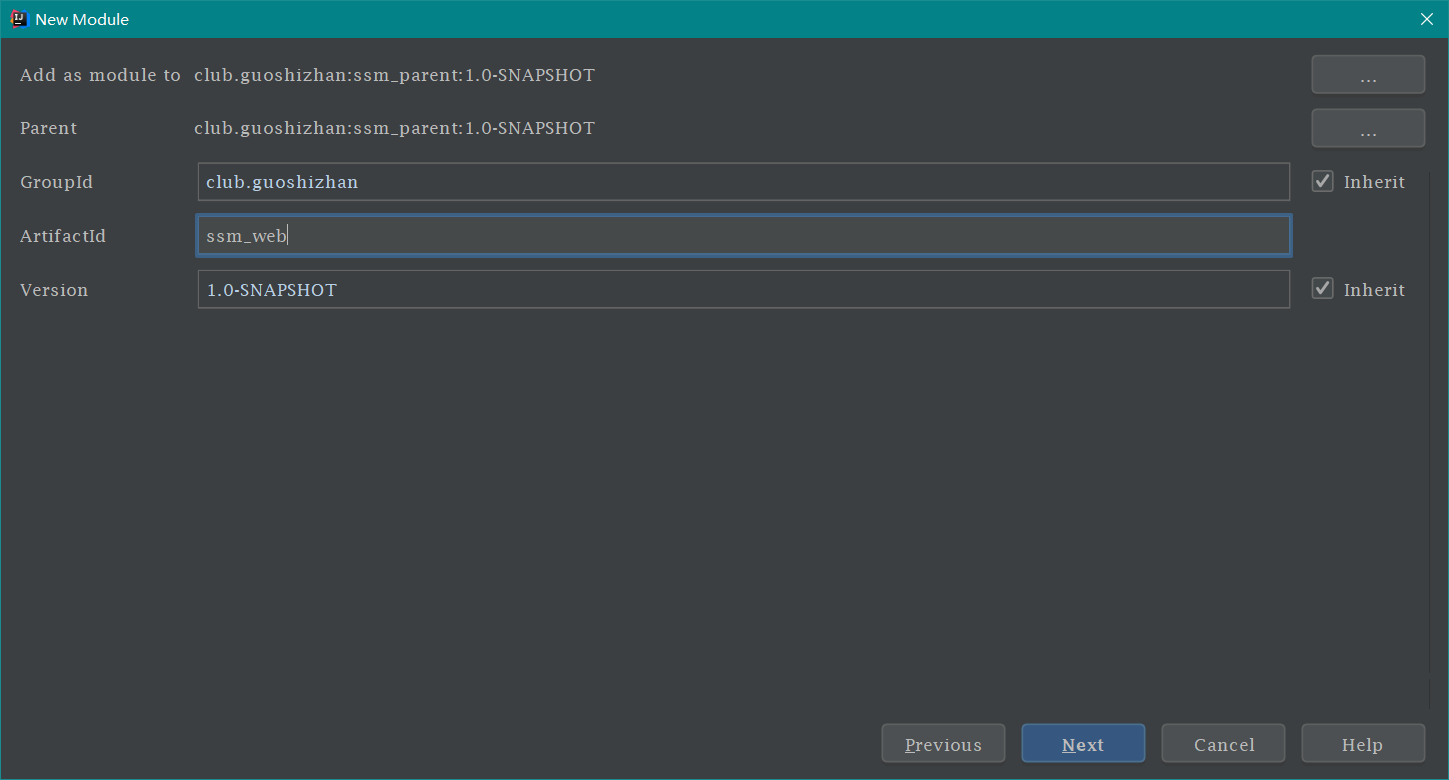Click the GroupId label

pos(56,183)
